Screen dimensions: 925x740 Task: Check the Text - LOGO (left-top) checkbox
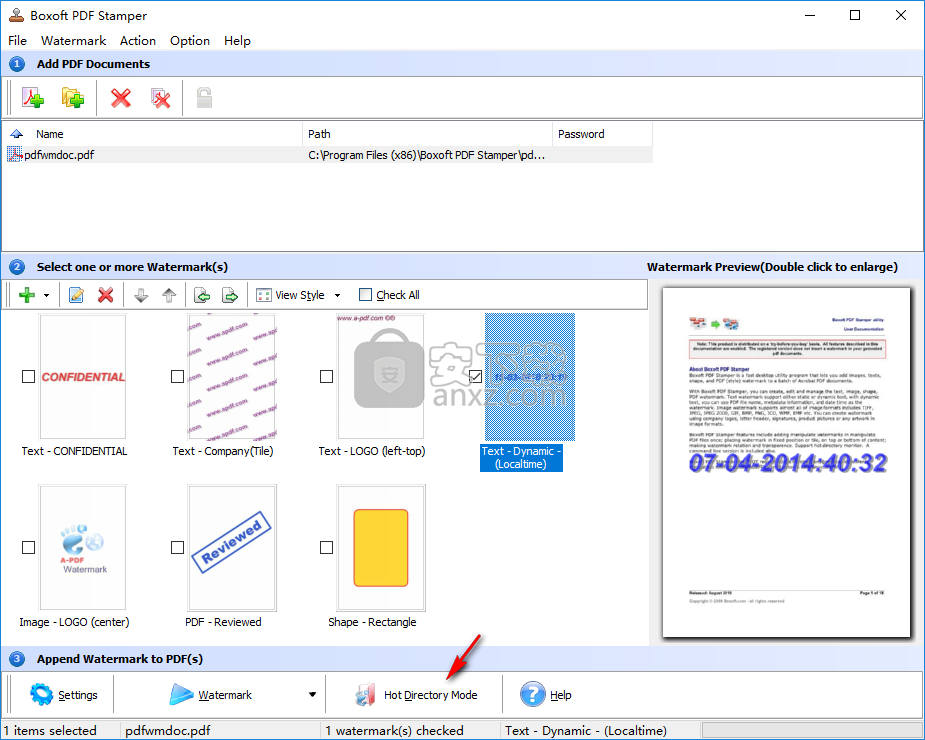326,376
